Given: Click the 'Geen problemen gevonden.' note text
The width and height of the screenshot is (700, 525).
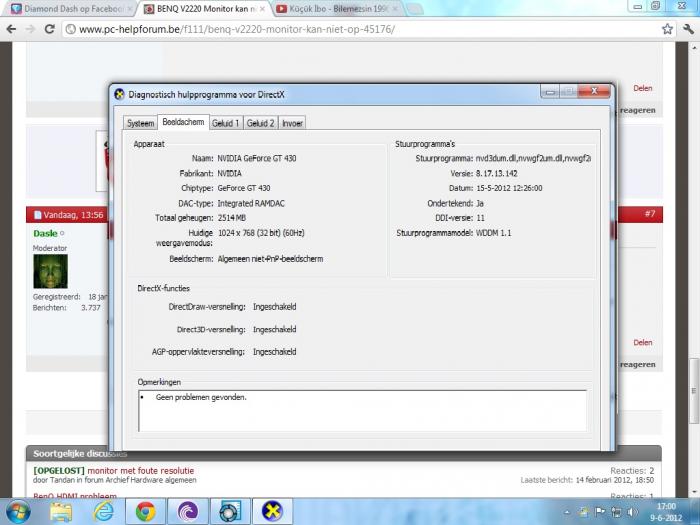Looking at the screenshot, I should [201, 397].
